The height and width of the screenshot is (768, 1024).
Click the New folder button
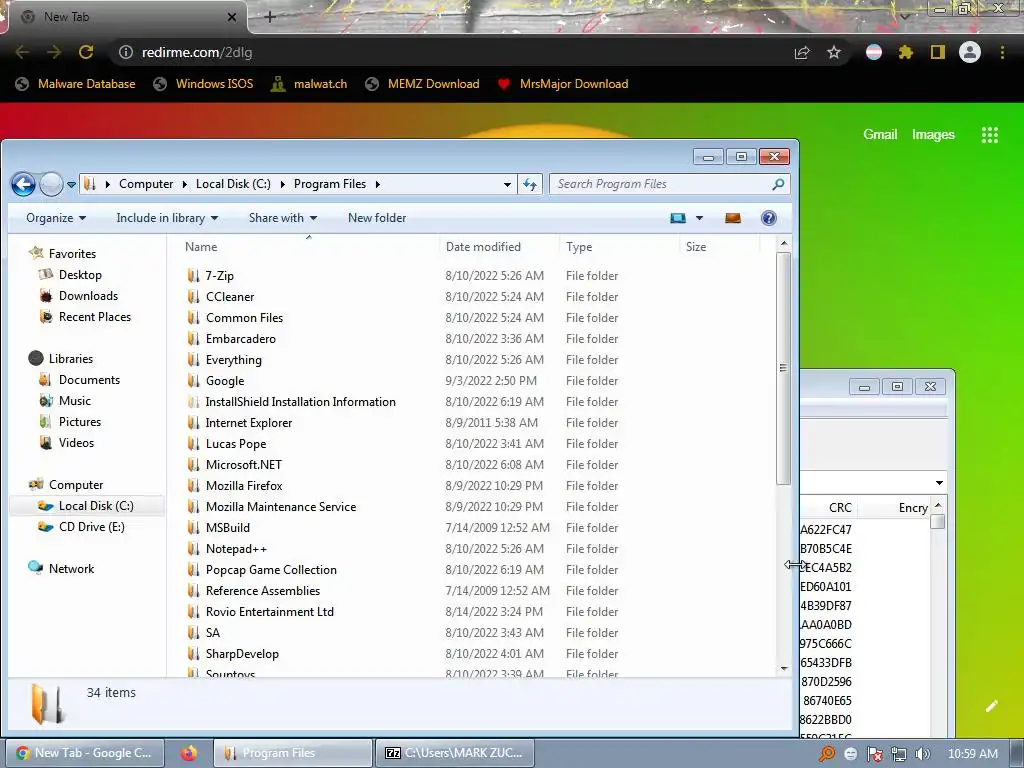377,218
